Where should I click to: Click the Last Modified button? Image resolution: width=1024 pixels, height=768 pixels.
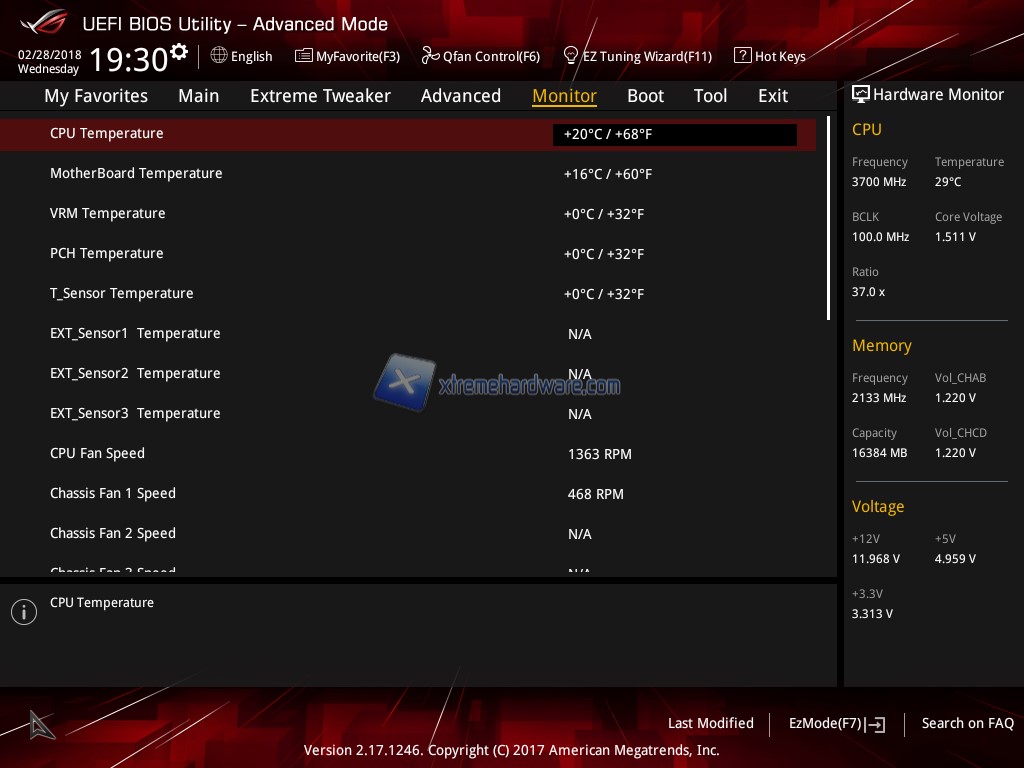711,723
